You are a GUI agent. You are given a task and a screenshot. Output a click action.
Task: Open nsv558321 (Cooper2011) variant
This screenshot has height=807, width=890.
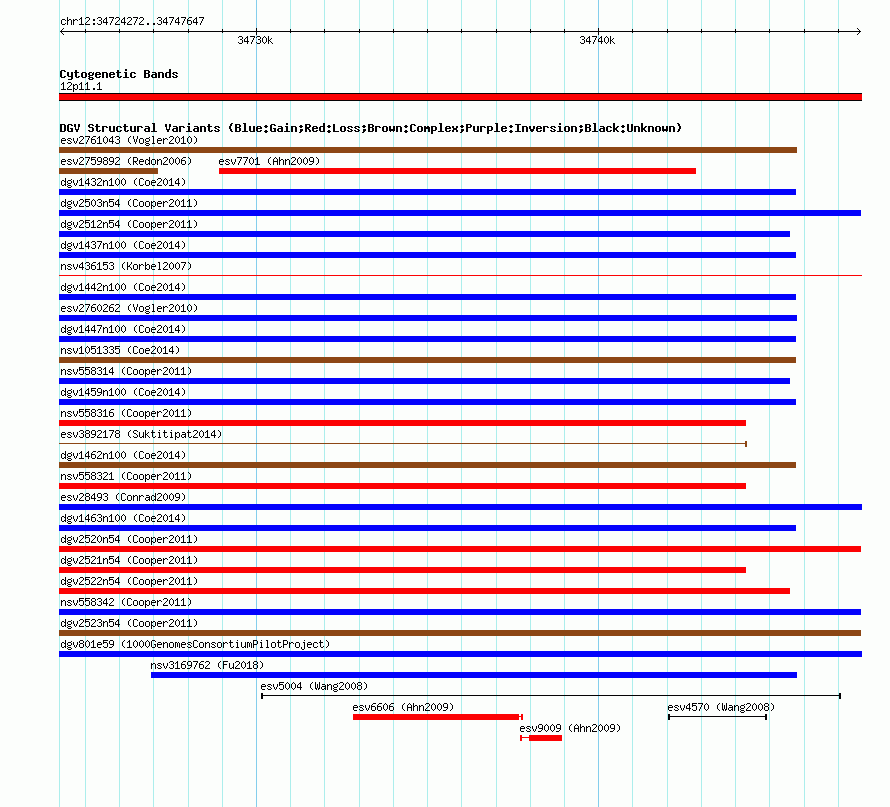click(402, 486)
